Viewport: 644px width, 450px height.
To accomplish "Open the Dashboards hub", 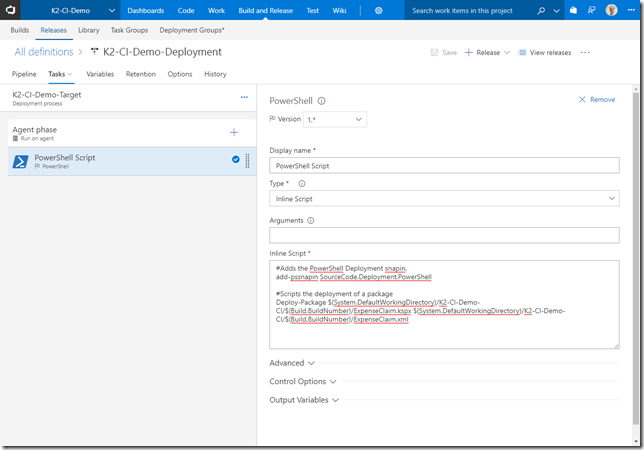I will click(x=145, y=10).
